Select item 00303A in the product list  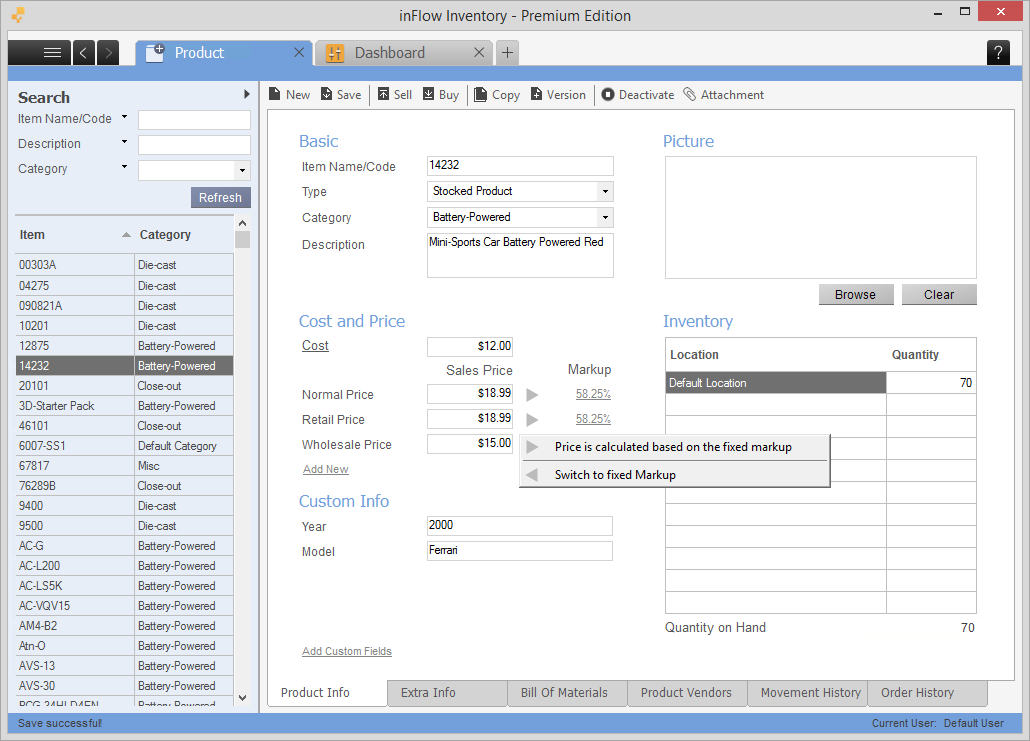124,265
